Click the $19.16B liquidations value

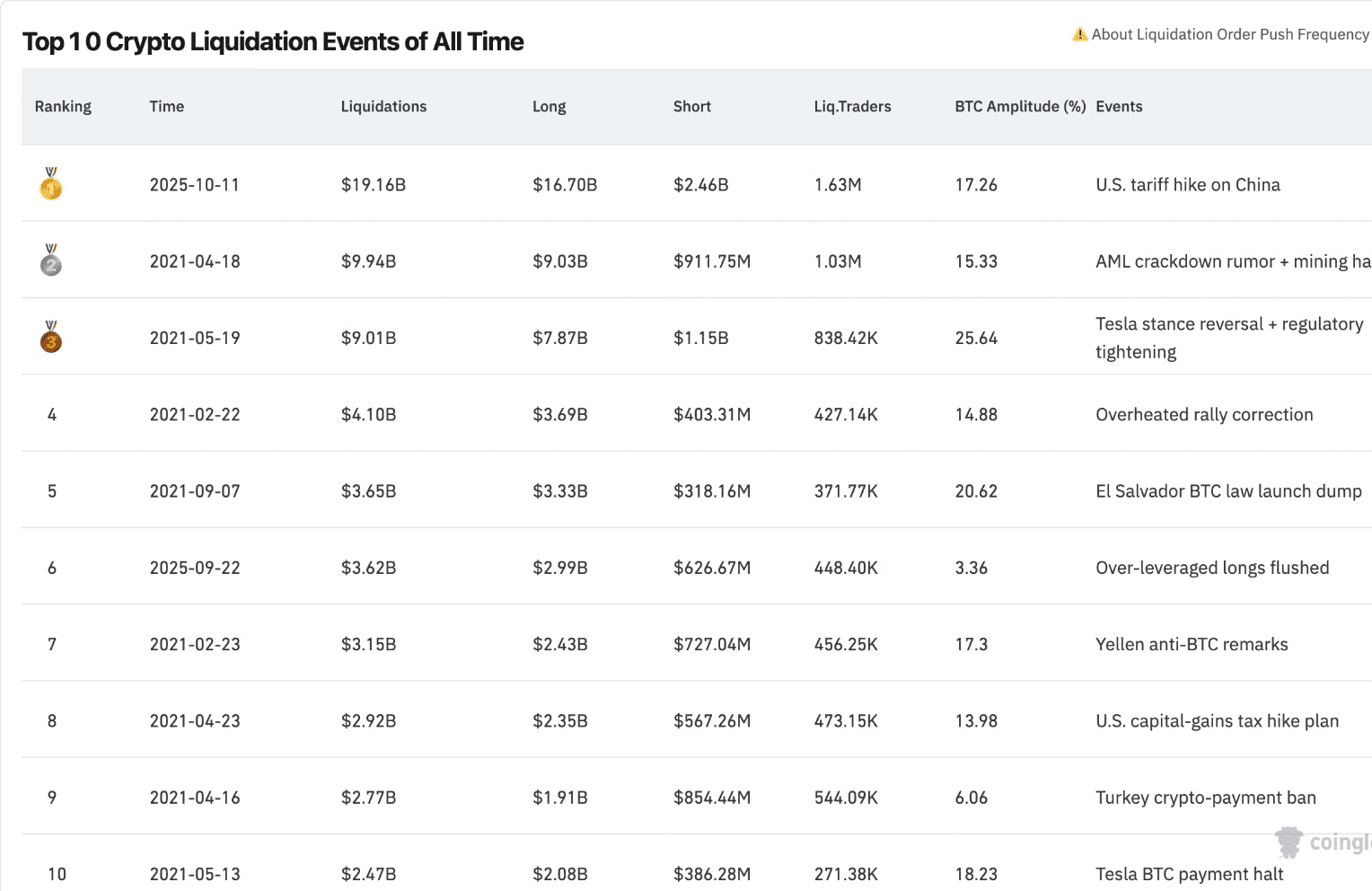click(x=374, y=185)
